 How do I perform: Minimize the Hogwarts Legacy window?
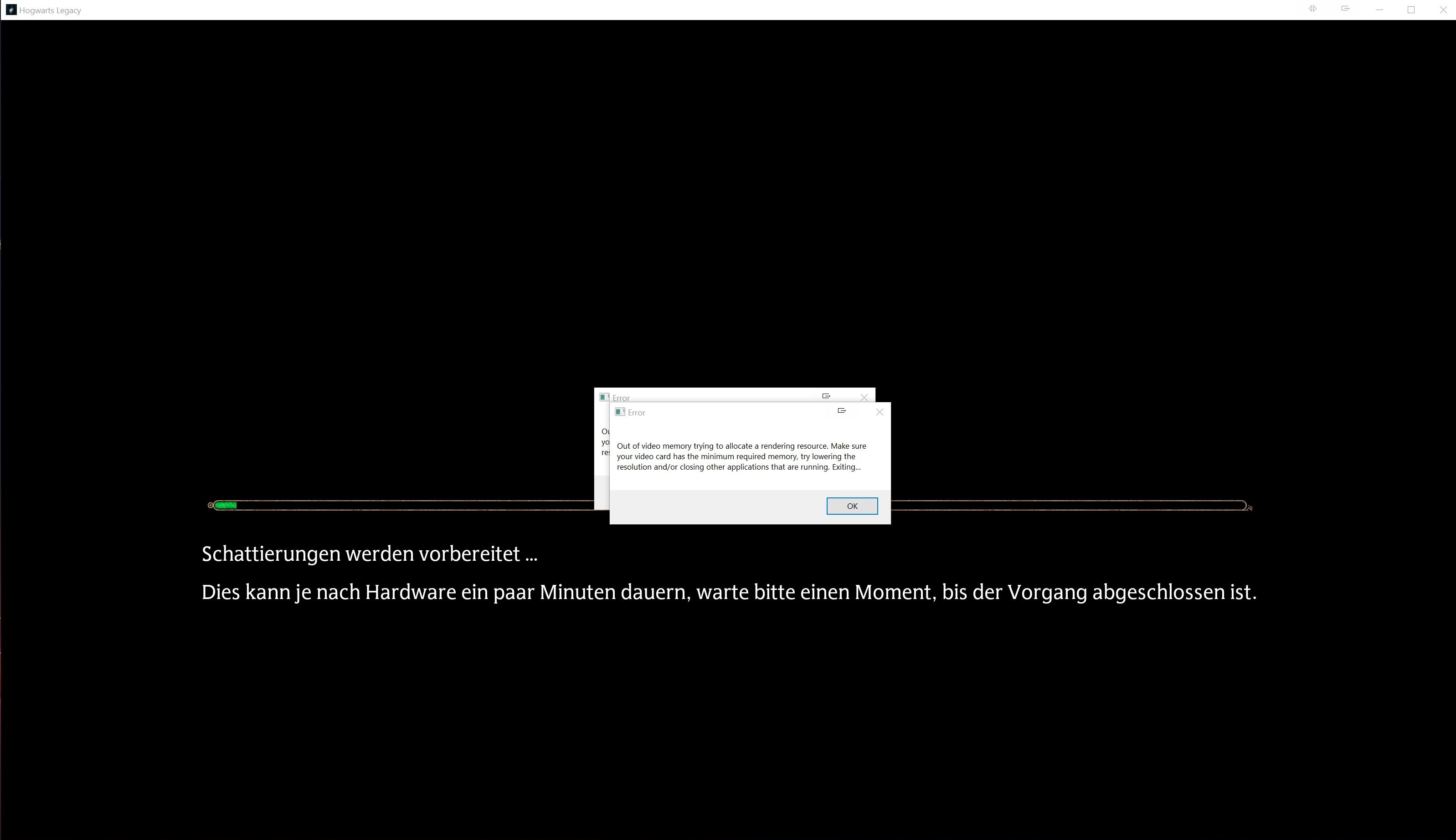[1379, 10]
